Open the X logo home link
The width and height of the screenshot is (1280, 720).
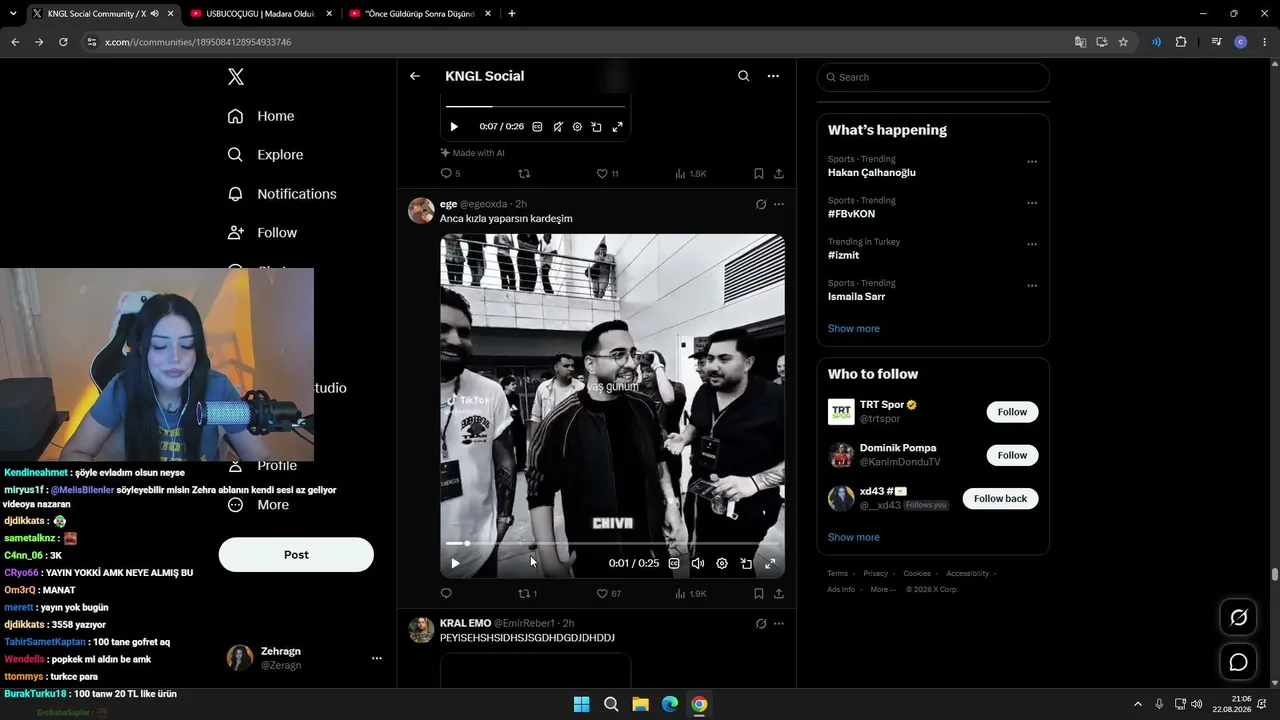(x=235, y=77)
